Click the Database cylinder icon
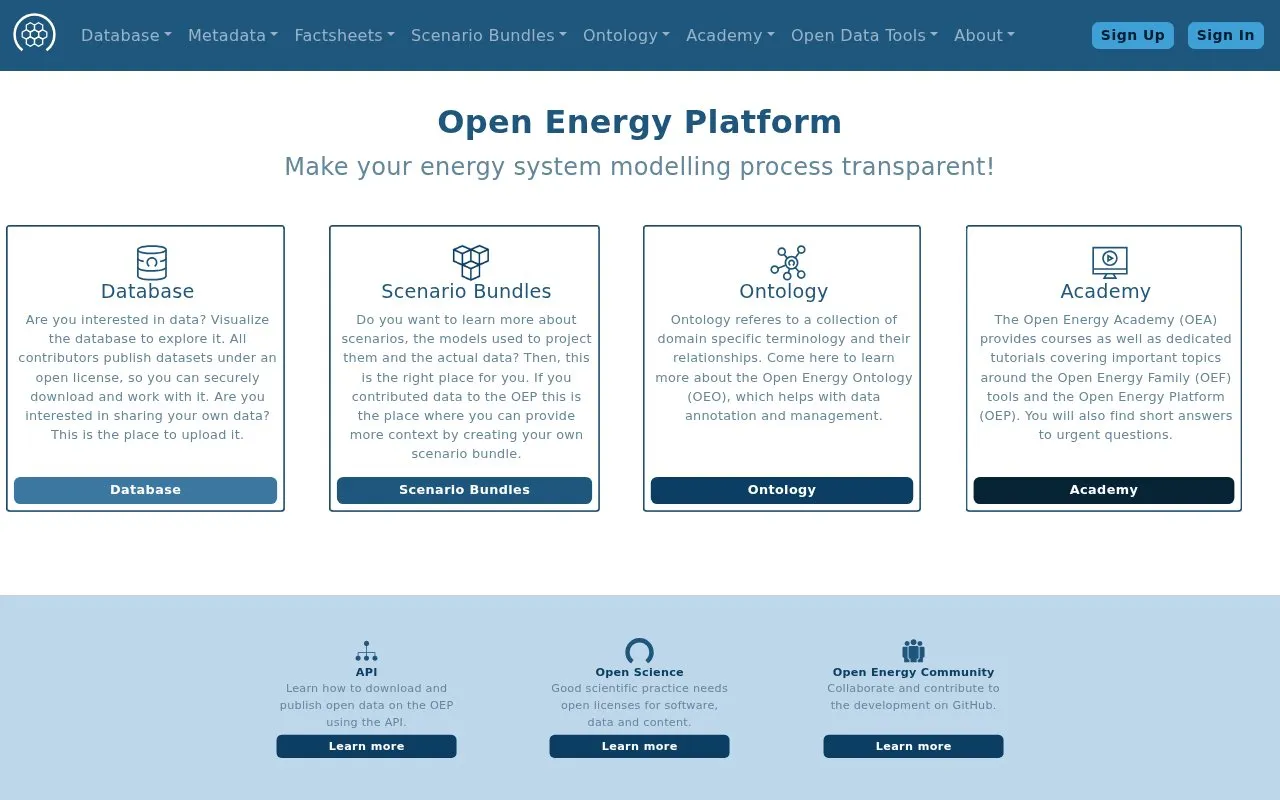The height and width of the screenshot is (800, 1280). pyautogui.click(x=152, y=263)
